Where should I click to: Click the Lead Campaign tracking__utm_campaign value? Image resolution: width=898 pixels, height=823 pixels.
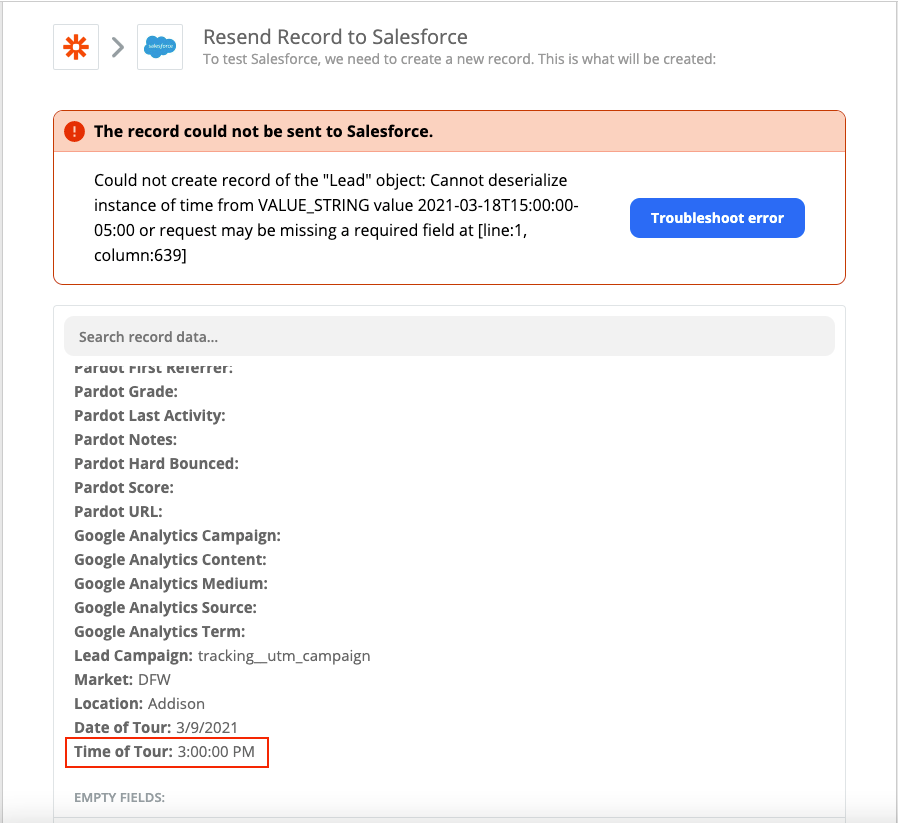point(284,656)
